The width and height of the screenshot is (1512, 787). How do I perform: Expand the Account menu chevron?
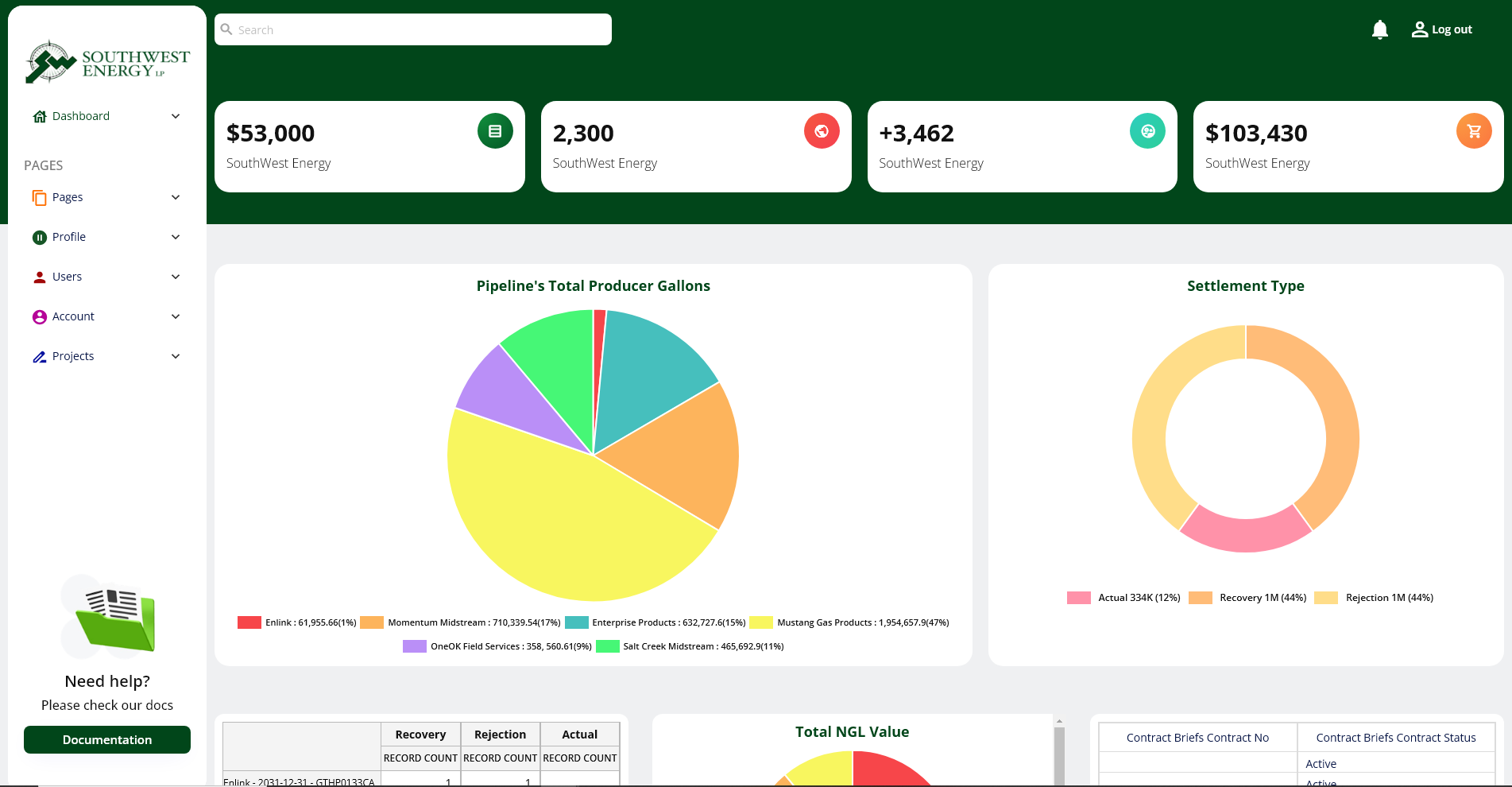[x=176, y=316]
